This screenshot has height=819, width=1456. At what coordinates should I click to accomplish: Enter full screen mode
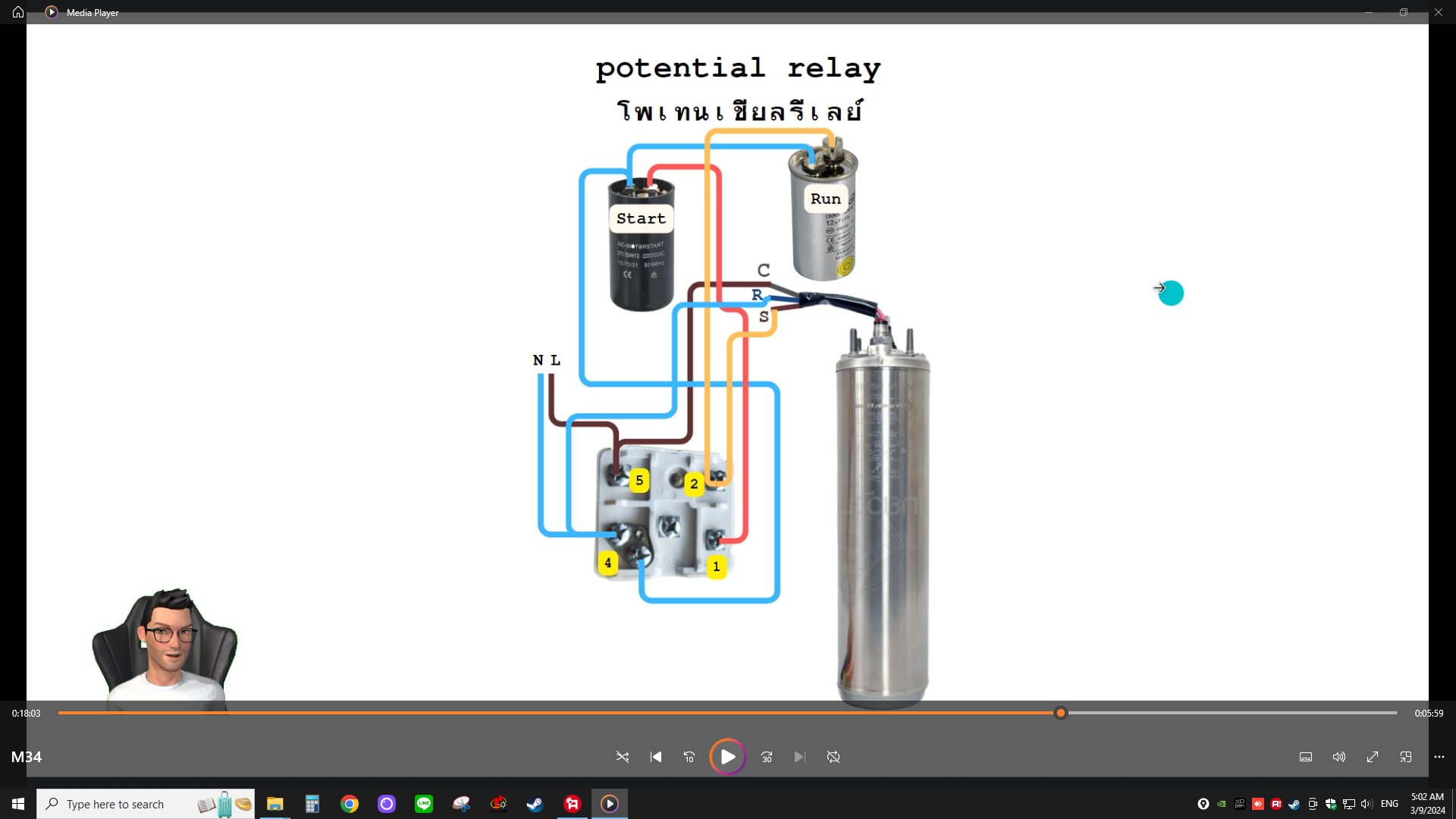tap(1373, 757)
